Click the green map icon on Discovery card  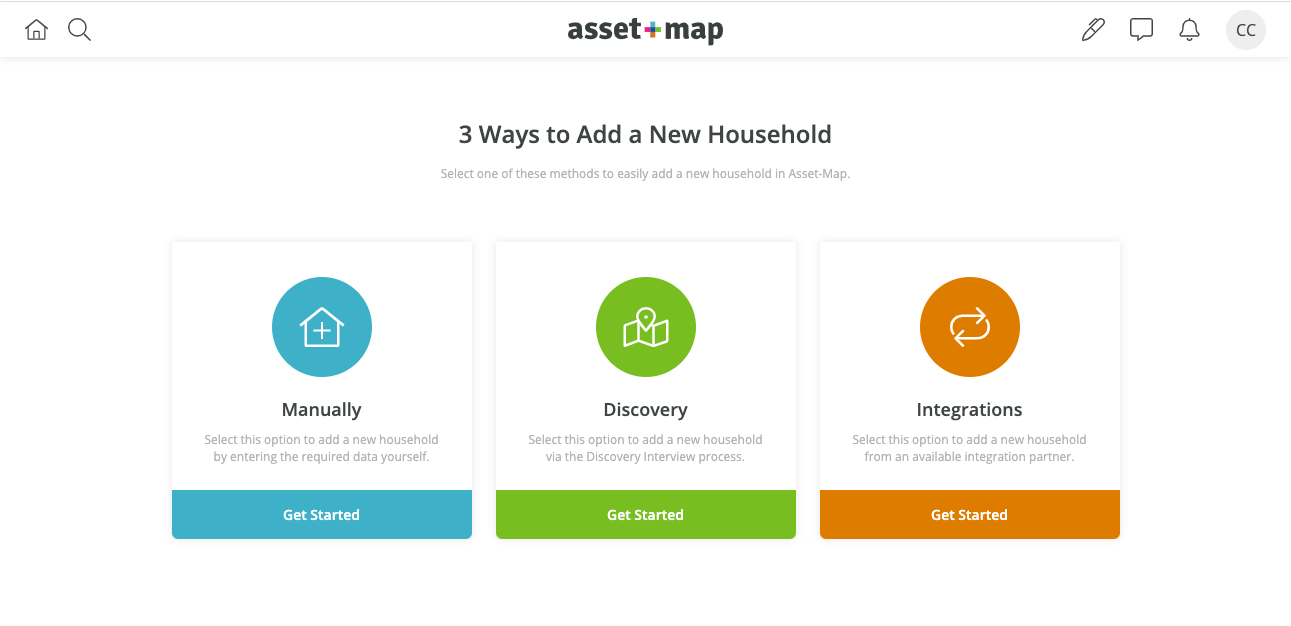click(x=645, y=327)
